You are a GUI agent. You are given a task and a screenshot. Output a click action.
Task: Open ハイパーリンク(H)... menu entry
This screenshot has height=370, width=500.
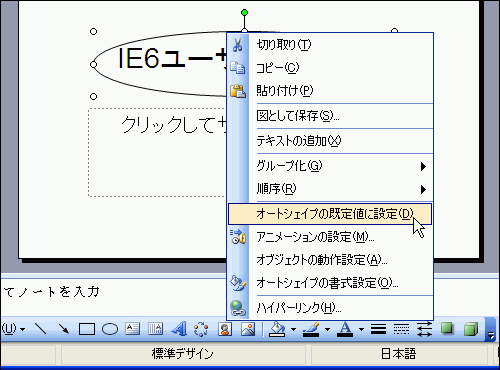coord(330,308)
